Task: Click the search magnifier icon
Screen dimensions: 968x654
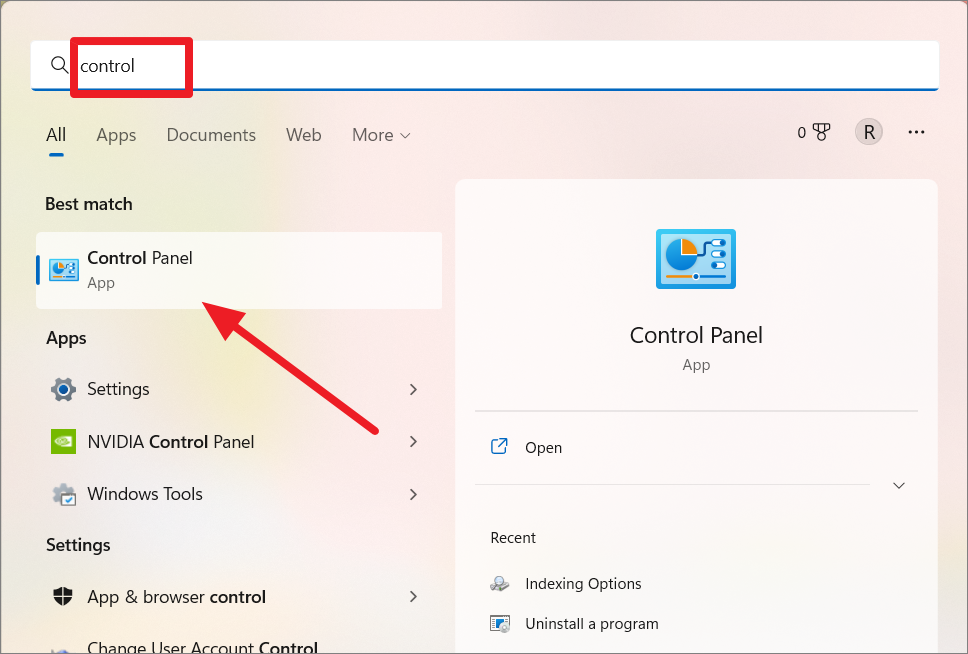Action: (x=59, y=64)
